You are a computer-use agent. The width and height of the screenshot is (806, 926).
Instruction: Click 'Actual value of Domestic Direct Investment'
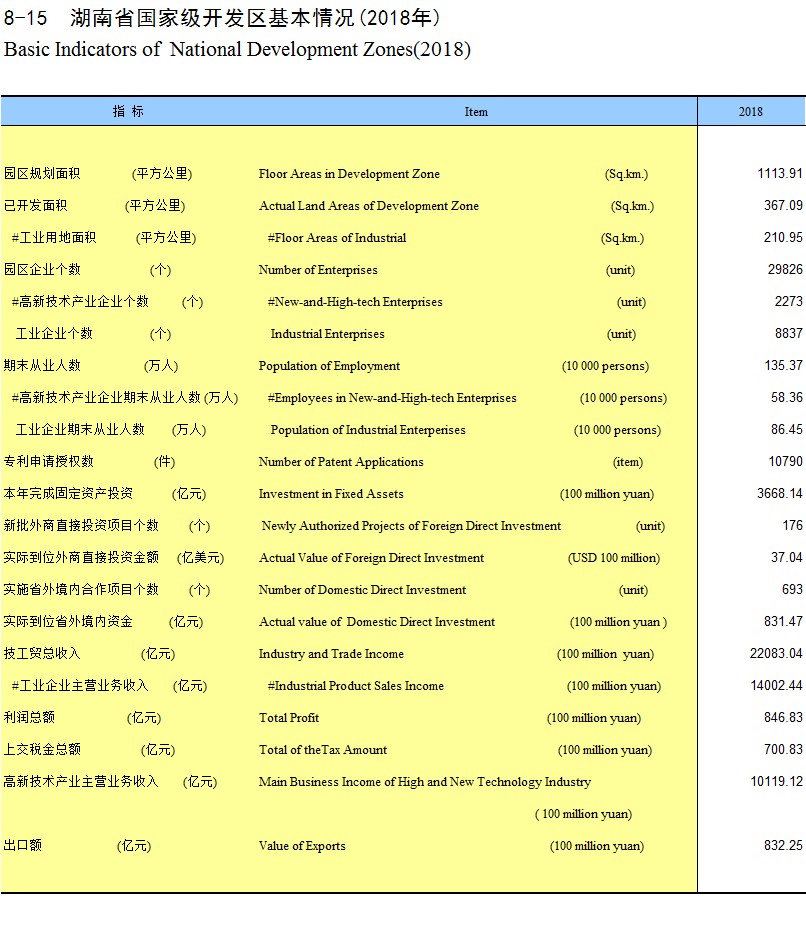coord(377,621)
